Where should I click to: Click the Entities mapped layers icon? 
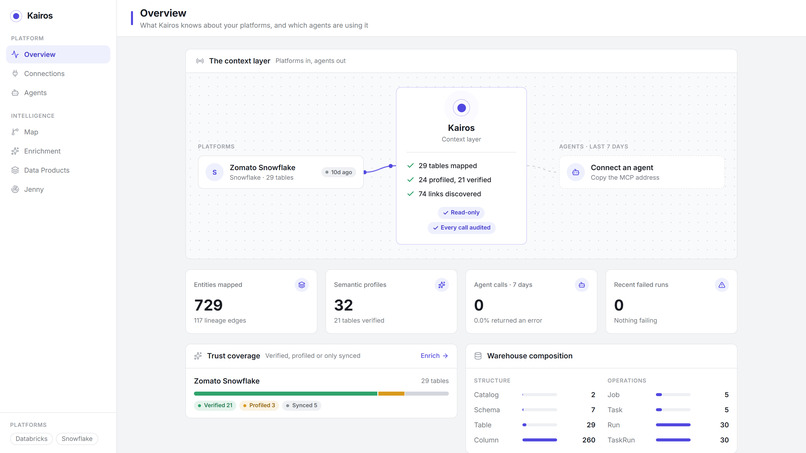pos(302,285)
